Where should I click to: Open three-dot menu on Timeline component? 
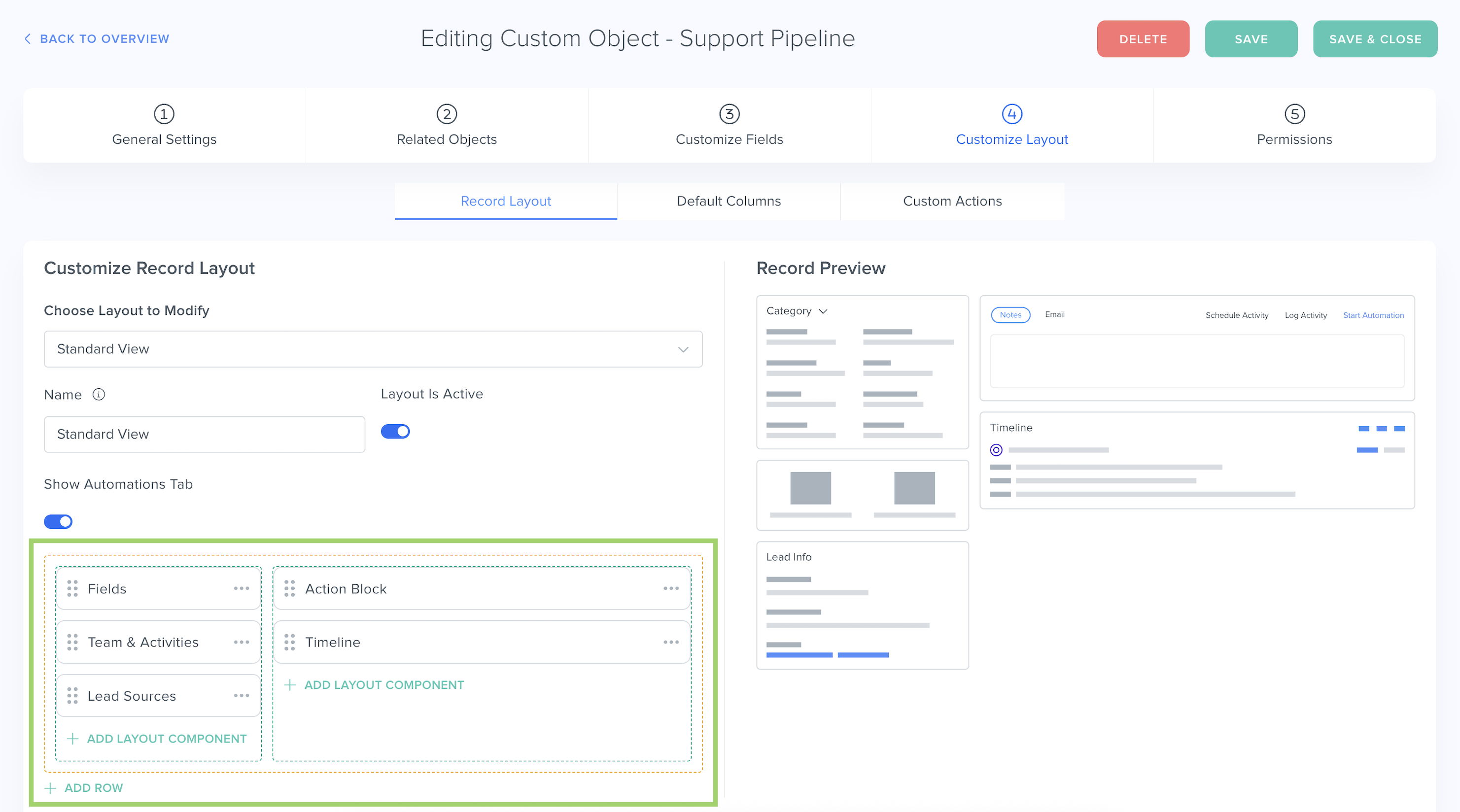click(671, 642)
